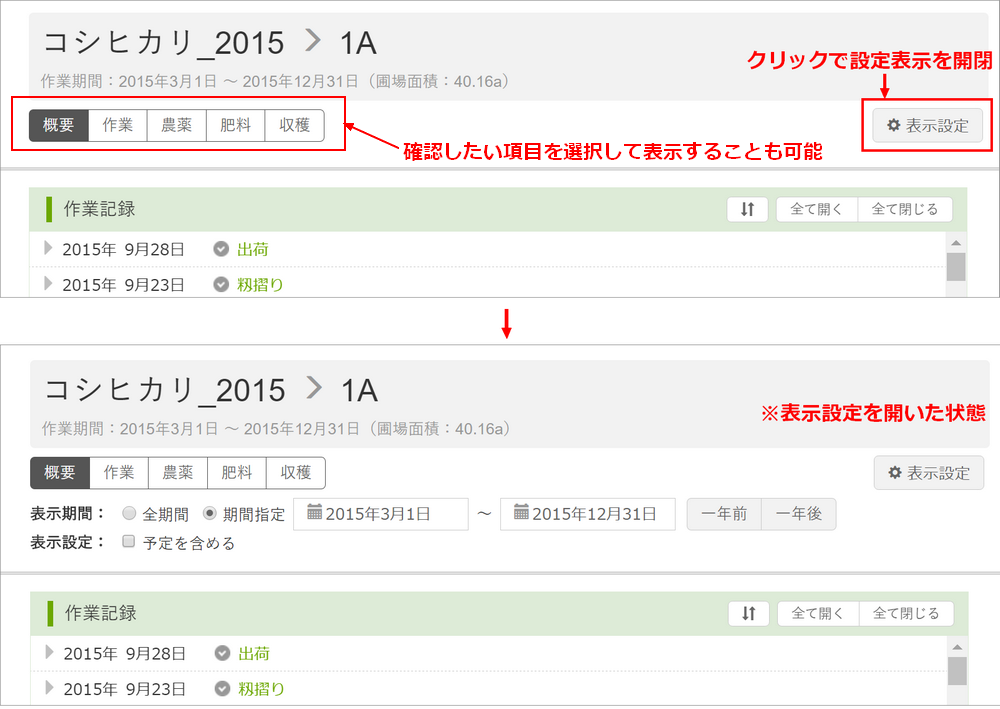Switch to the 収穫 tab in the lower panel
Image resolution: width=1000 pixels, height=709 pixels.
click(x=296, y=473)
